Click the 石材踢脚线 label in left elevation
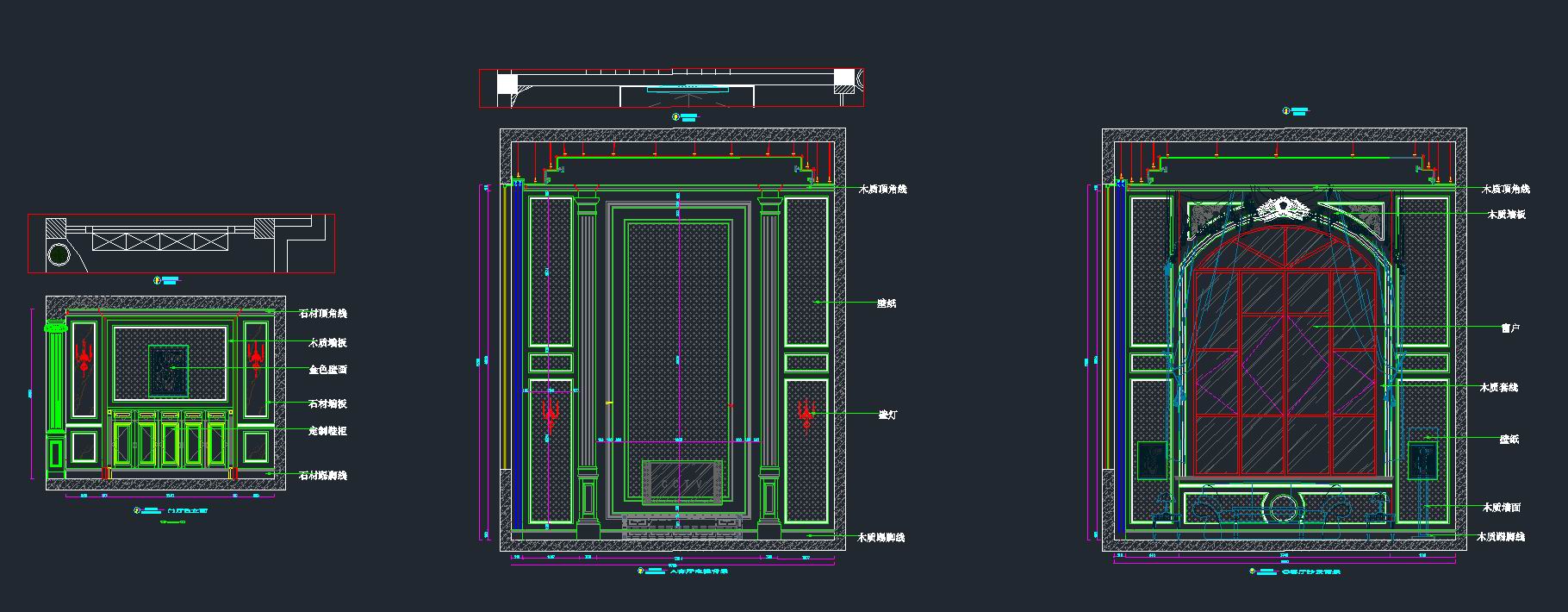The image size is (1568, 612). point(322,475)
